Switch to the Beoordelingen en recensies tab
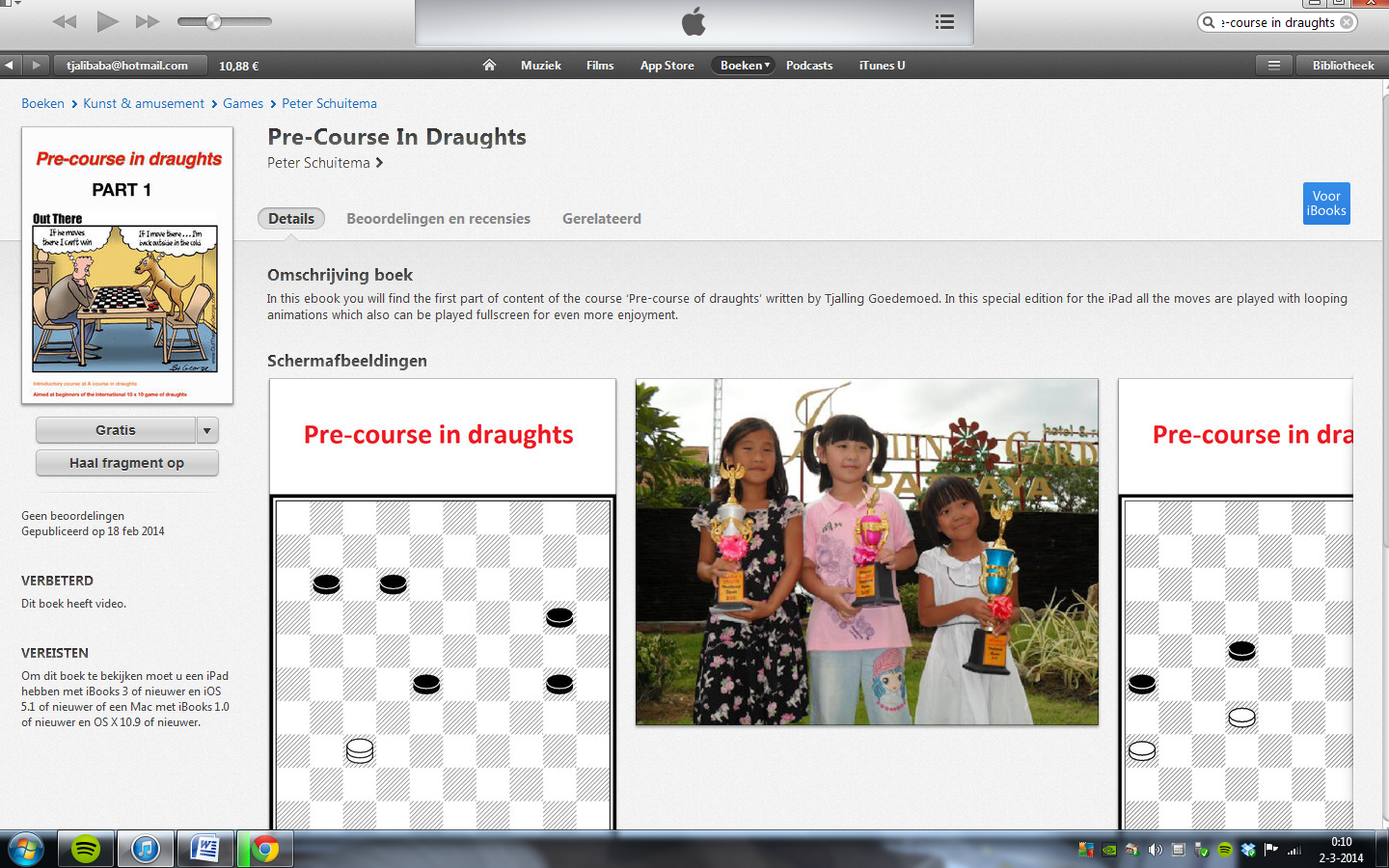 (438, 218)
